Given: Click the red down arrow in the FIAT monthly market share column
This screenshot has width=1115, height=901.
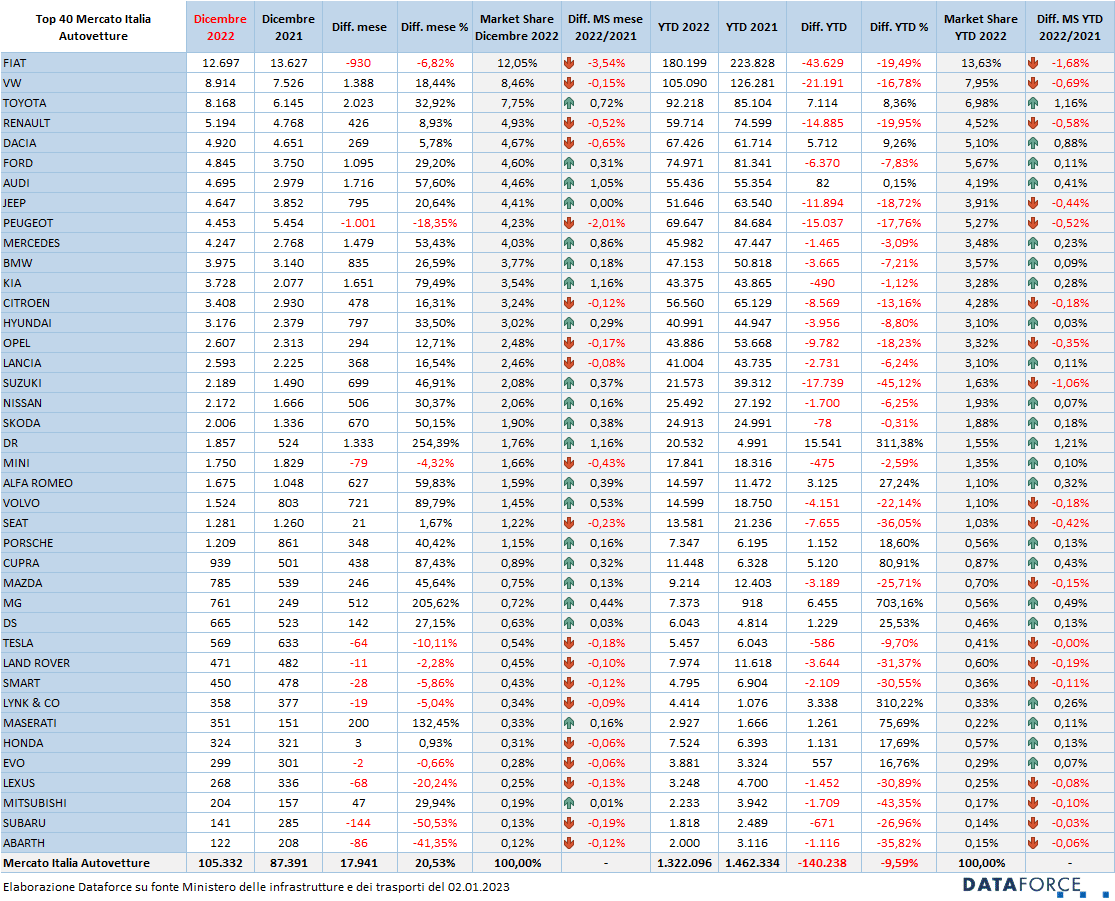Looking at the screenshot, I should (x=569, y=63).
